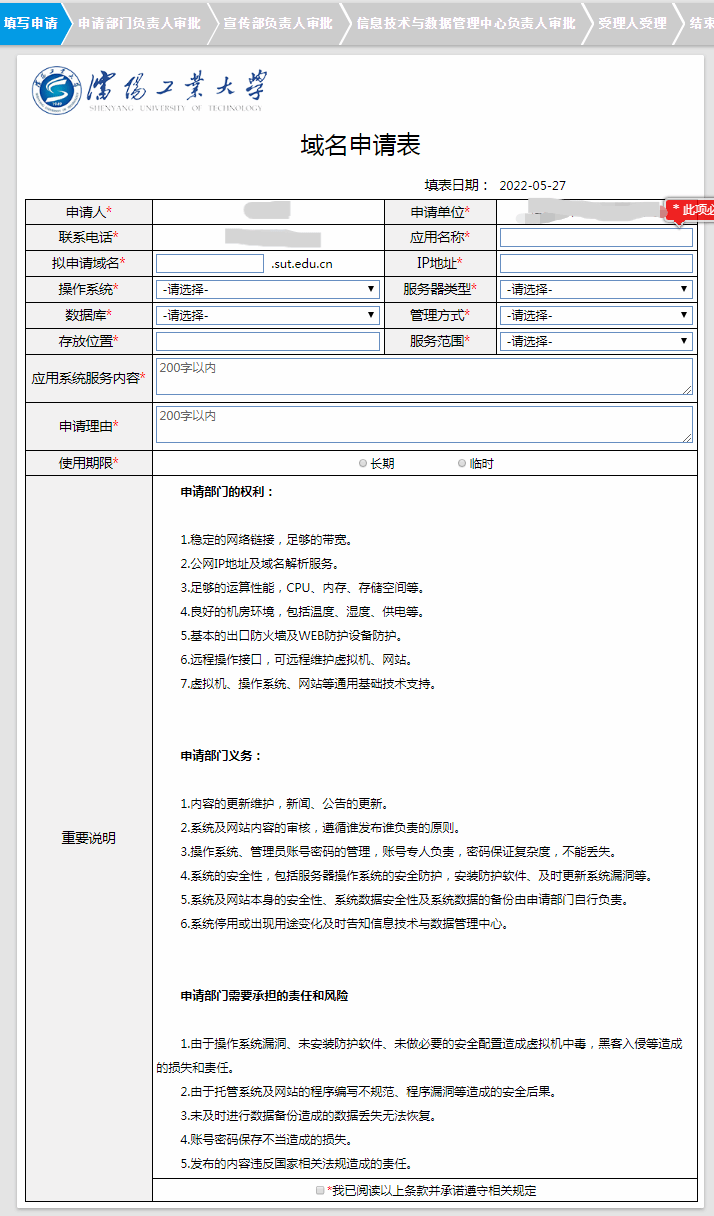Image resolution: width=714 pixels, height=1216 pixels.
Task: Select the 长期 usage period radio button
Action: (363, 464)
